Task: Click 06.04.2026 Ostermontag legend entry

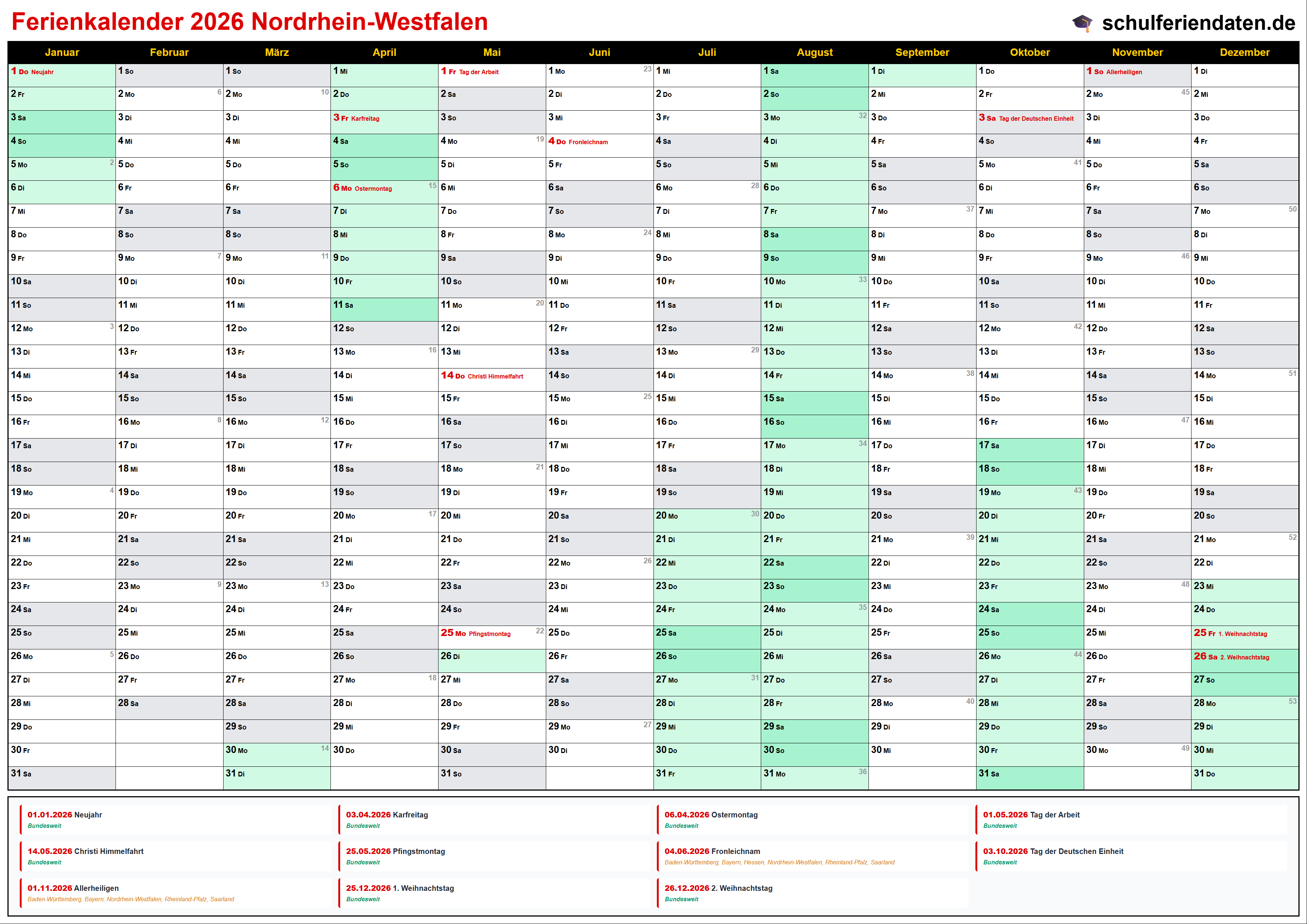Action: click(711, 815)
